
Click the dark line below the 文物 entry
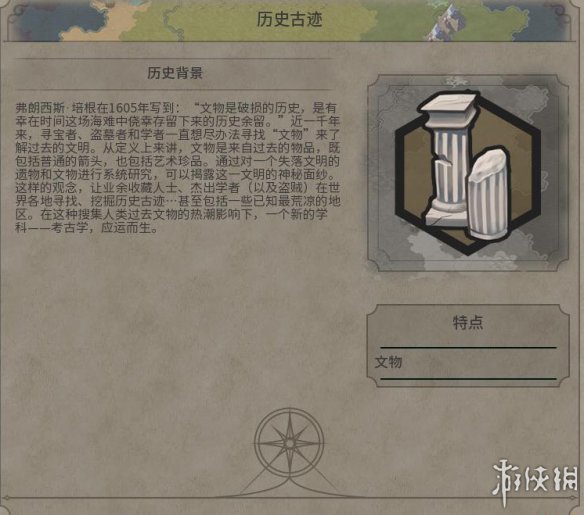pos(469,379)
